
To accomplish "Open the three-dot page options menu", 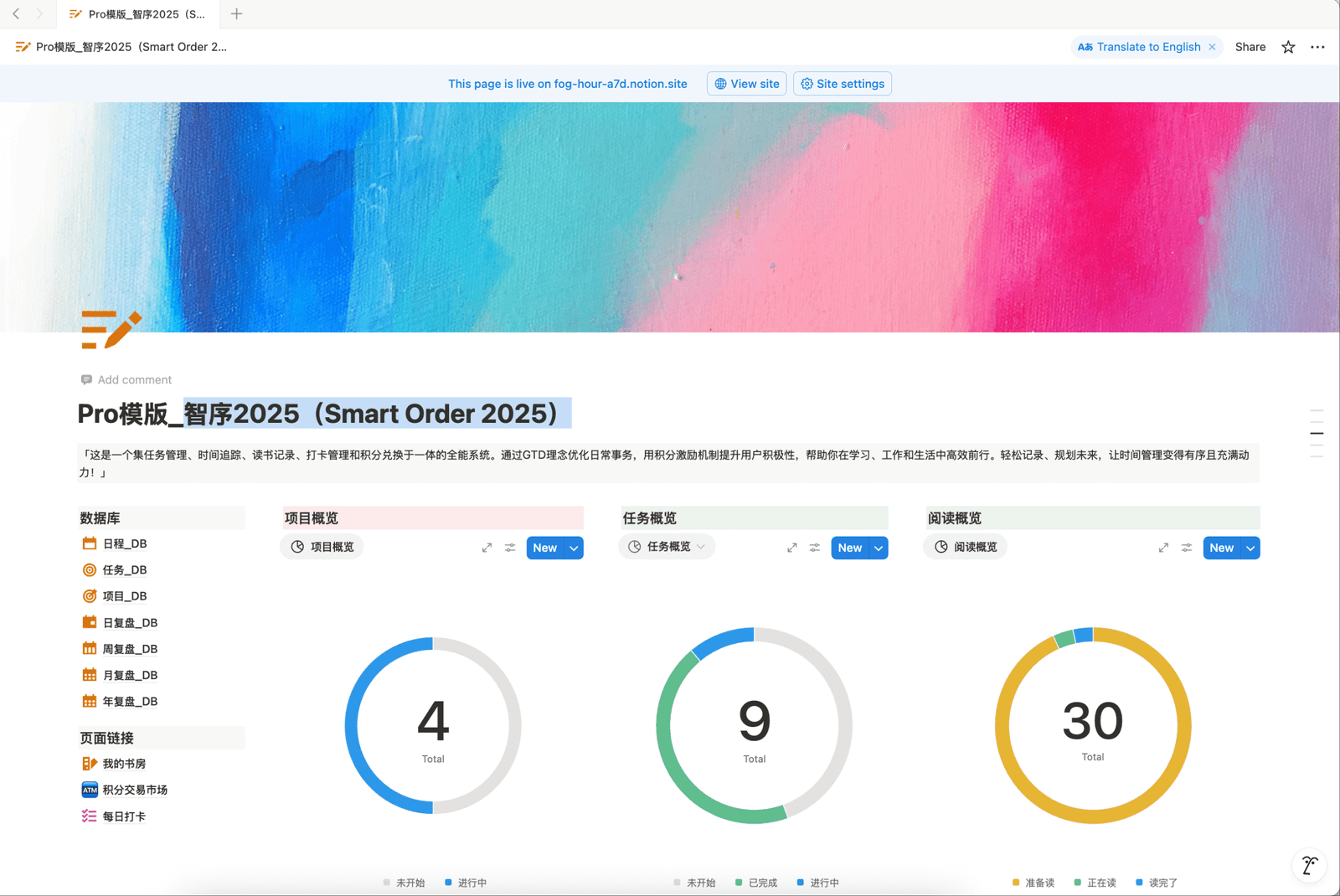I will (x=1317, y=47).
